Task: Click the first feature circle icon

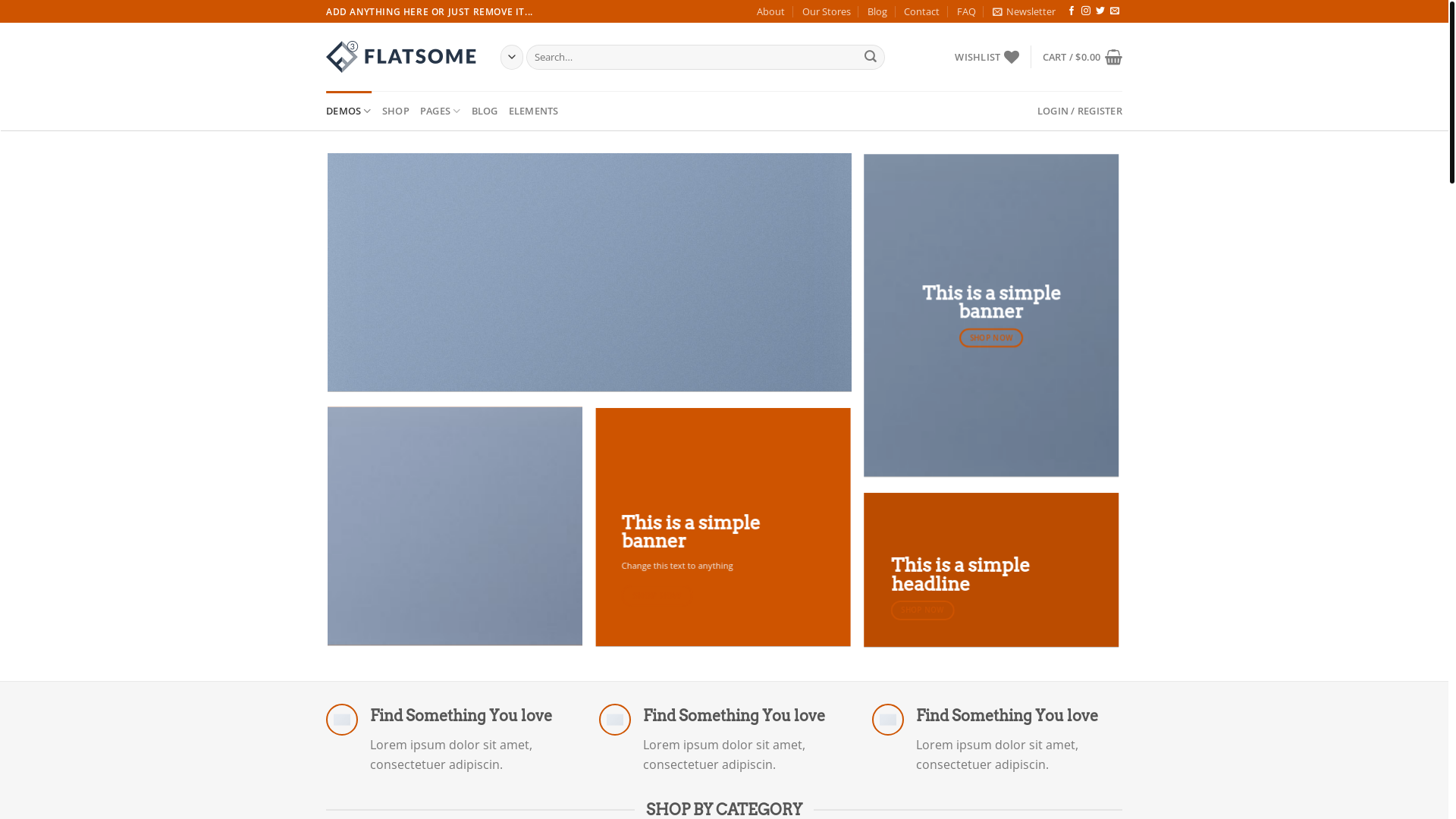Action: pos(342,720)
